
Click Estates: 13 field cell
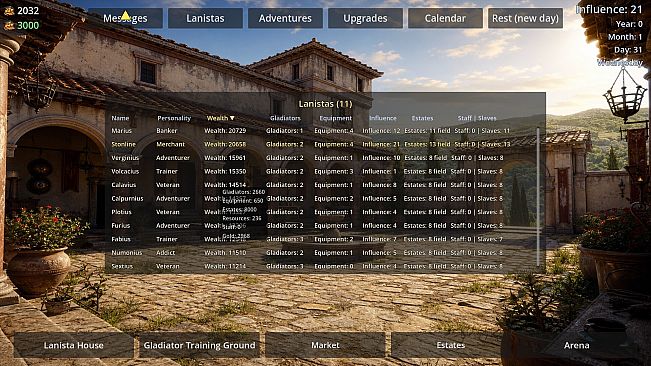point(427,144)
